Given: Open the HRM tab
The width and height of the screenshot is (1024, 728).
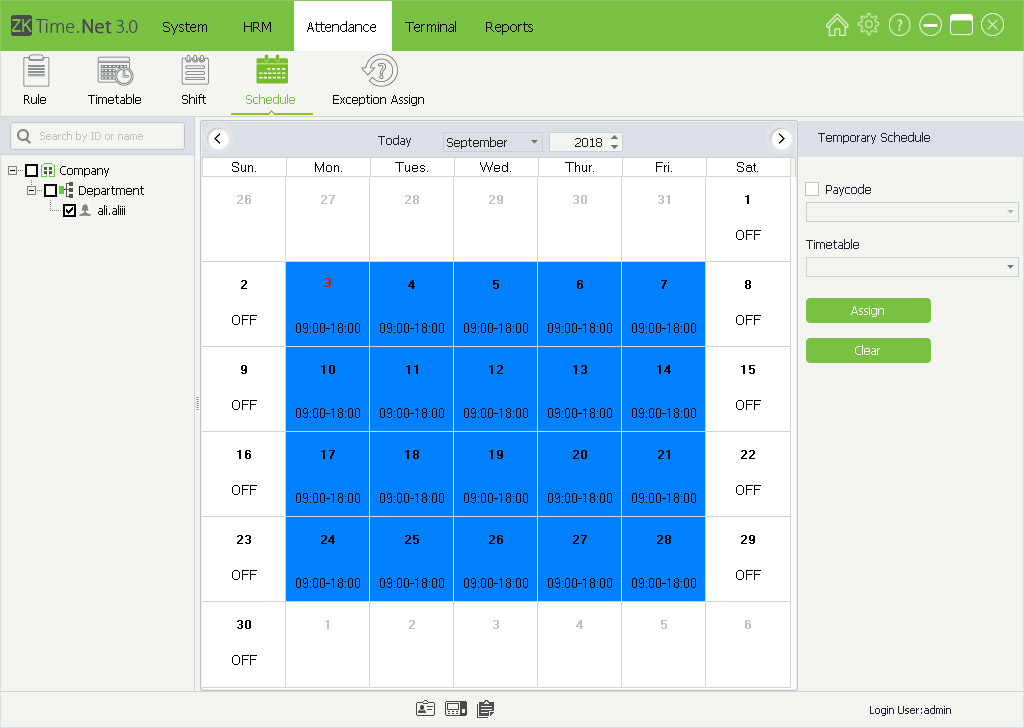Looking at the screenshot, I should pos(257,27).
